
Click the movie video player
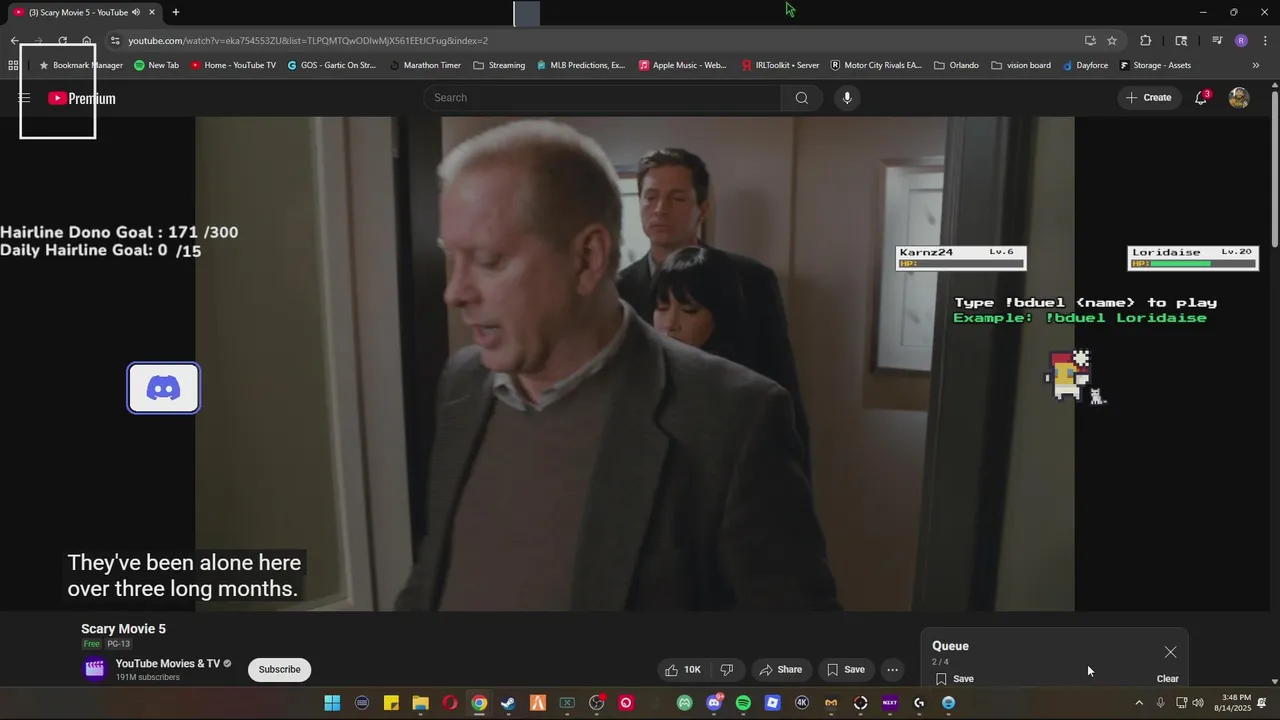pyautogui.click(x=635, y=363)
